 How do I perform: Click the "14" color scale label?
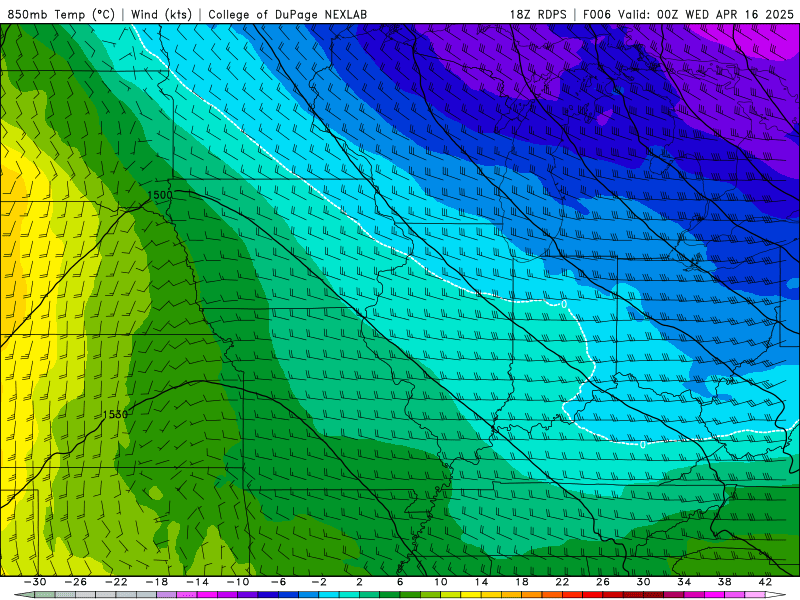(x=481, y=582)
